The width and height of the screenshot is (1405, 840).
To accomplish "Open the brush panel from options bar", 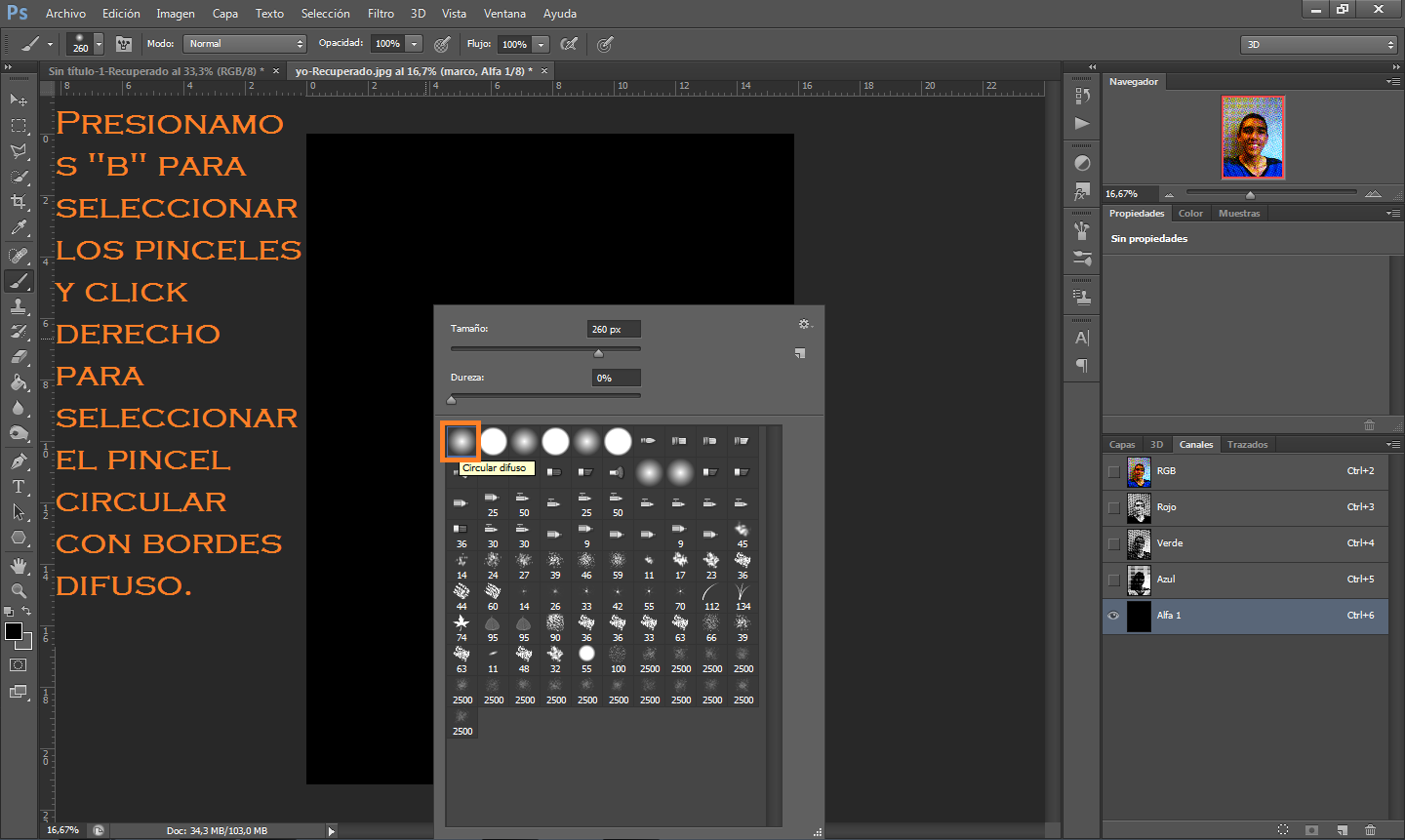I will [124, 44].
